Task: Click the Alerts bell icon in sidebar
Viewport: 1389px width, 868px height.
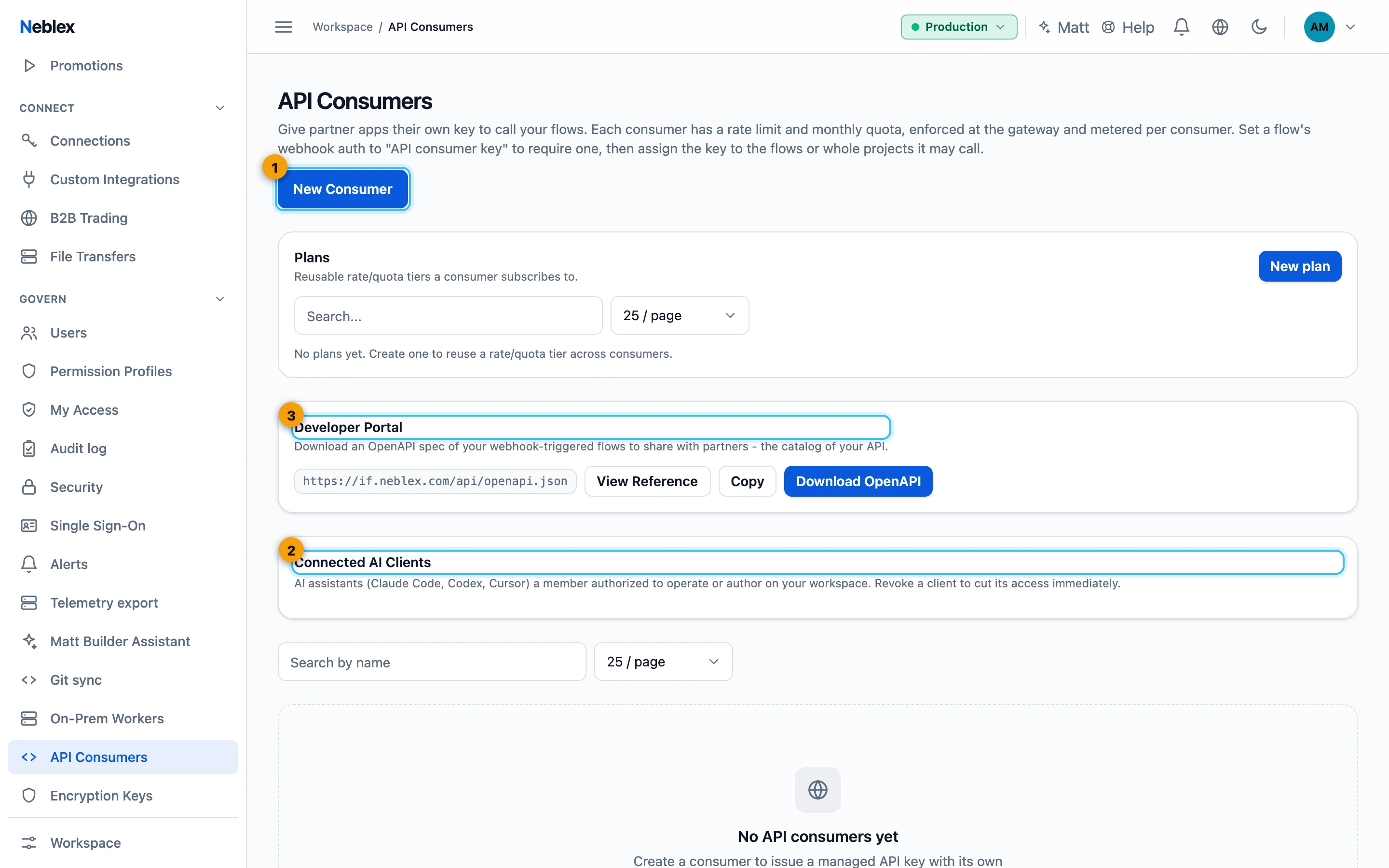Action: 29,564
